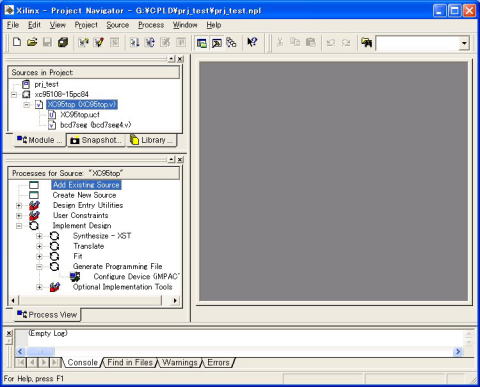Click the Create New Source process icon
The height and width of the screenshot is (387, 480).
34,195
